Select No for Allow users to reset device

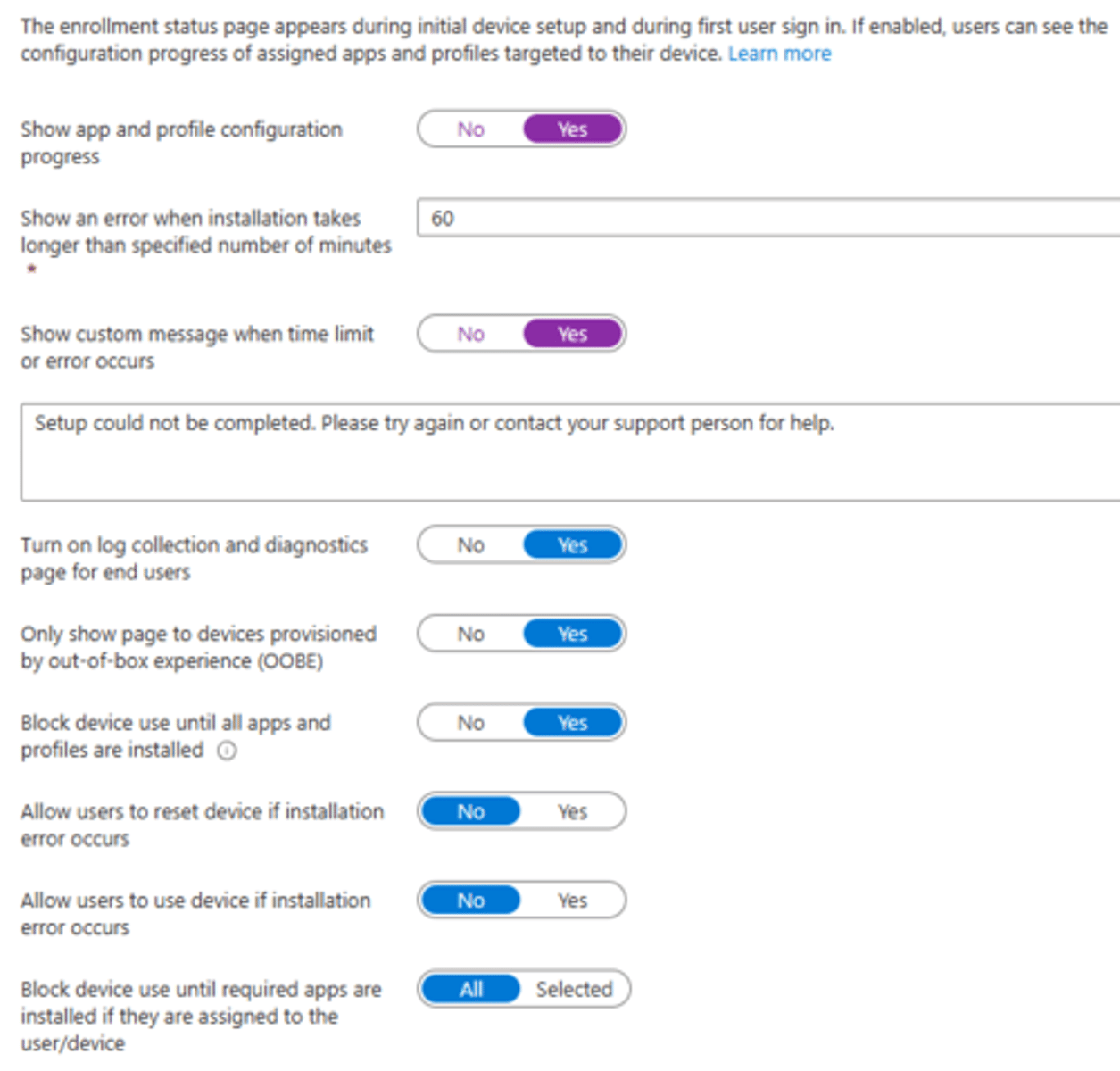point(470,811)
